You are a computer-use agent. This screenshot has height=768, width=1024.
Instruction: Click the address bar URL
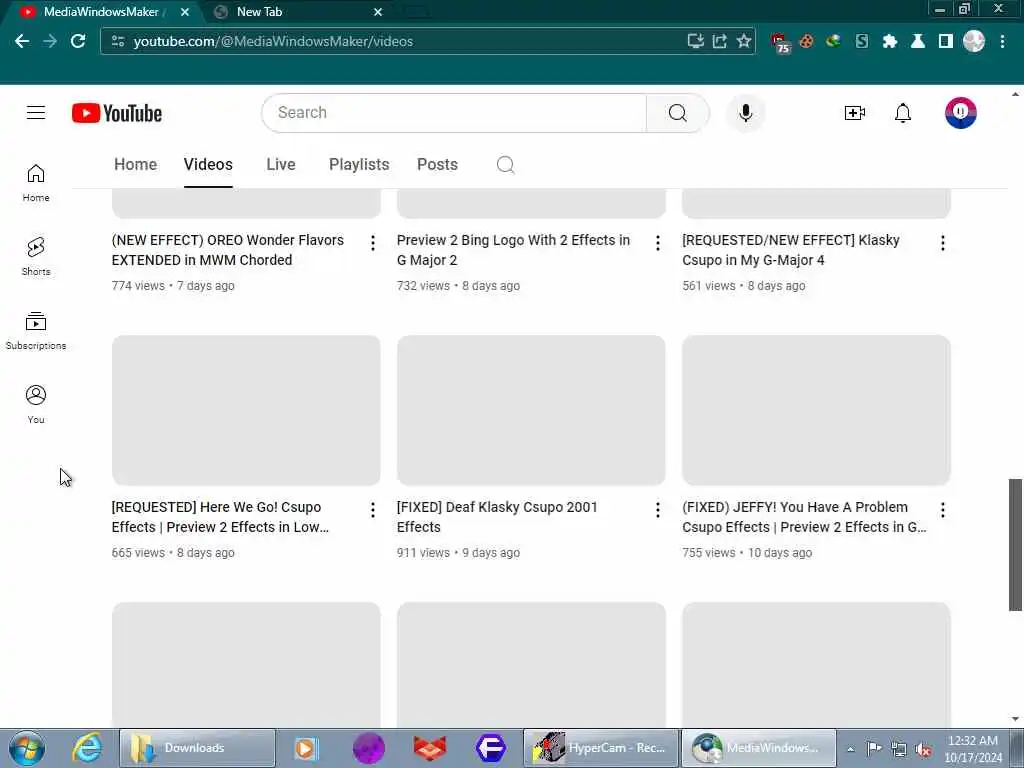(x=273, y=41)
